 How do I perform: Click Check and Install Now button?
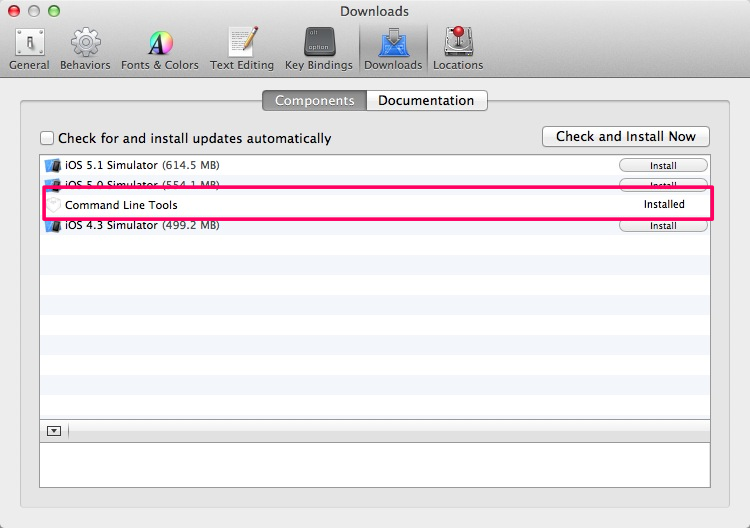626,137
